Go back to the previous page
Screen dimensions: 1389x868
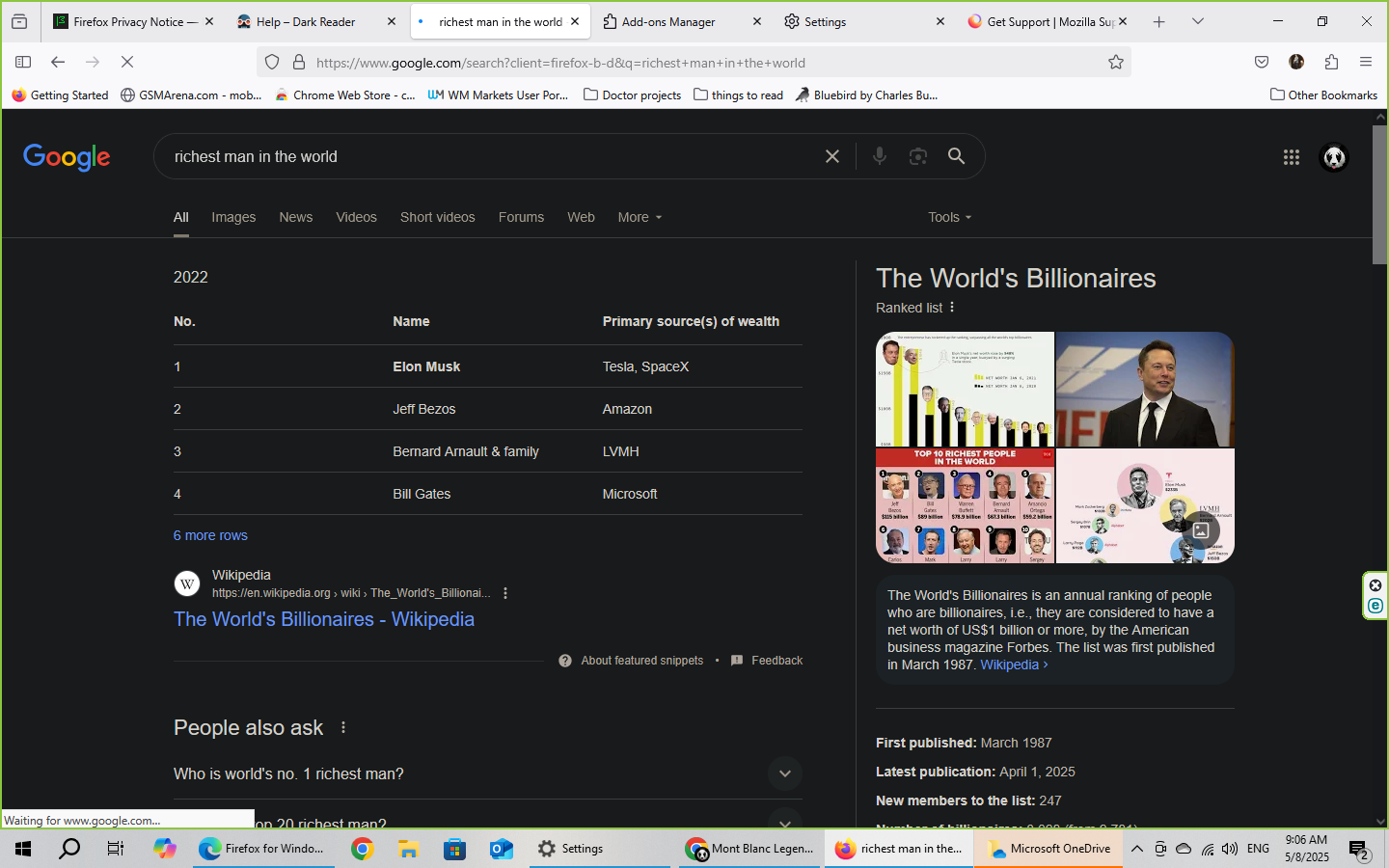coord(58,62)
